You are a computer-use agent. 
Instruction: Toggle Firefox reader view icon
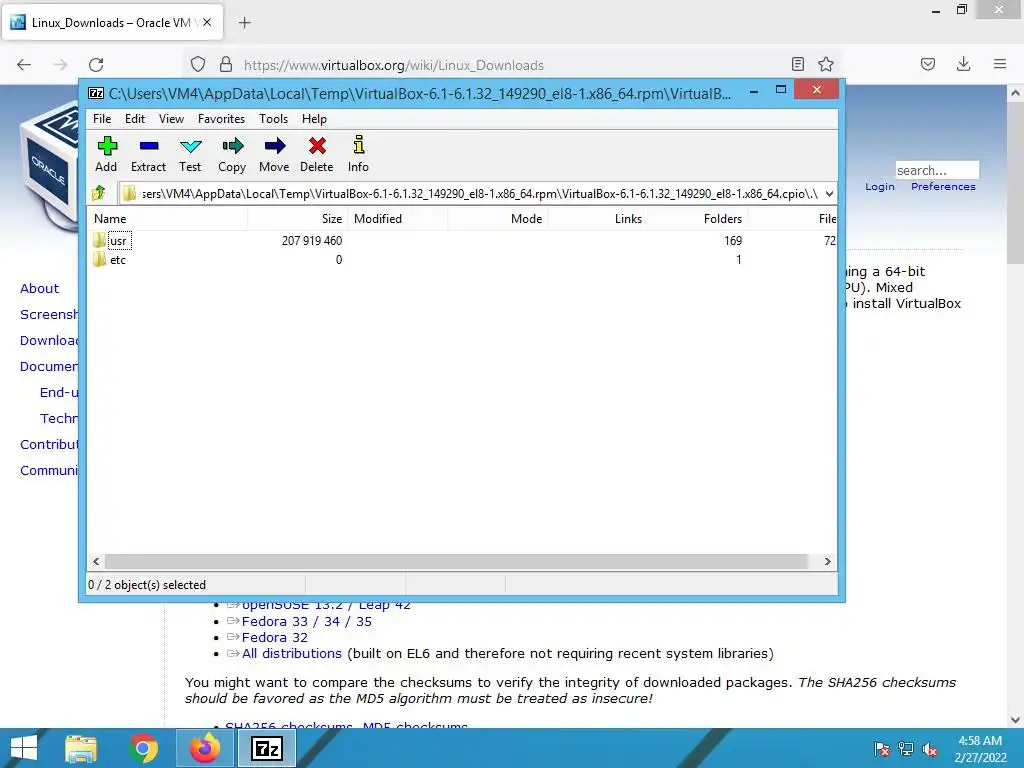(797, 64)
